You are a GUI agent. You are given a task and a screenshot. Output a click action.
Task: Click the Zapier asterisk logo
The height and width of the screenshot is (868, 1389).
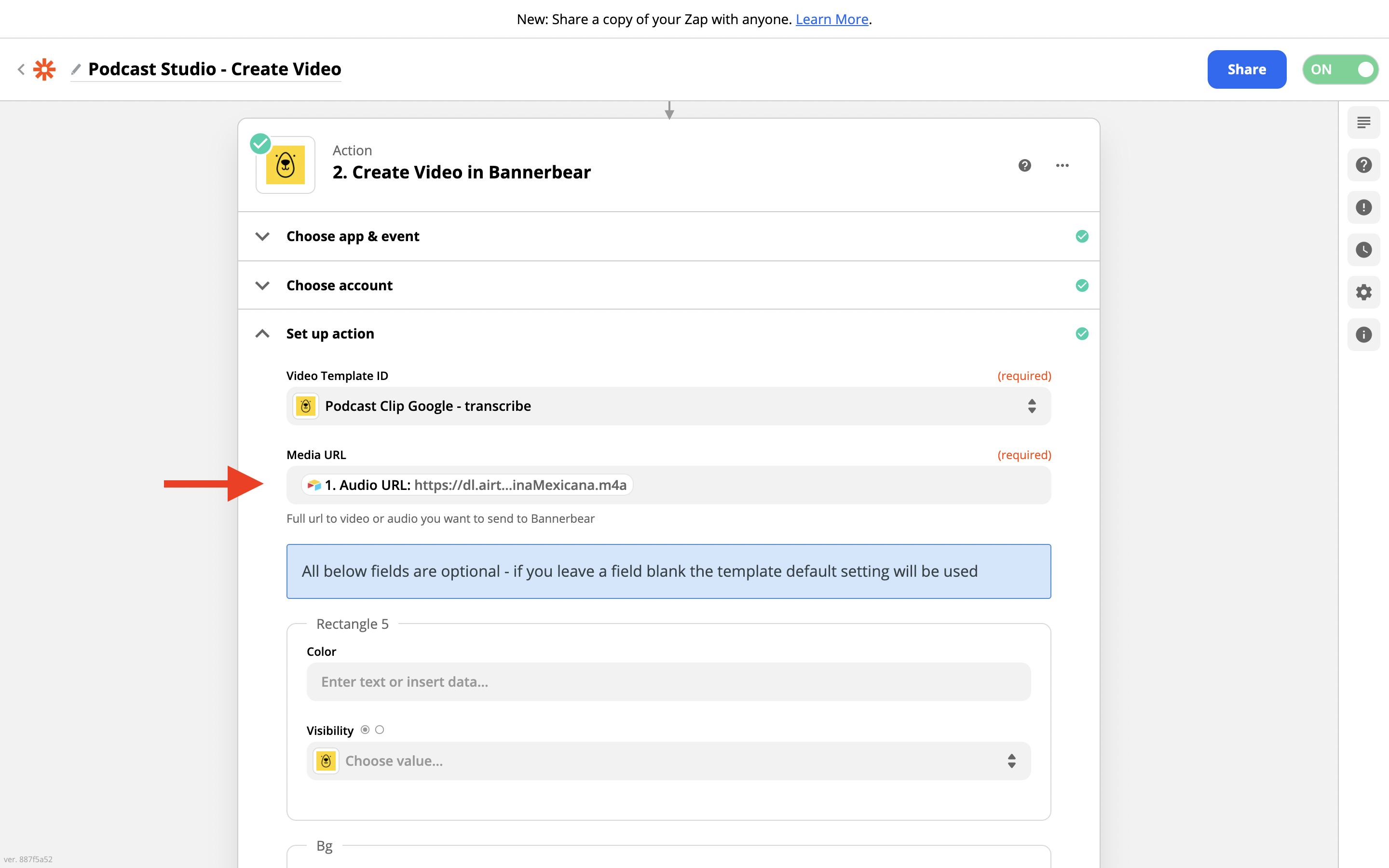coord(44,69)
